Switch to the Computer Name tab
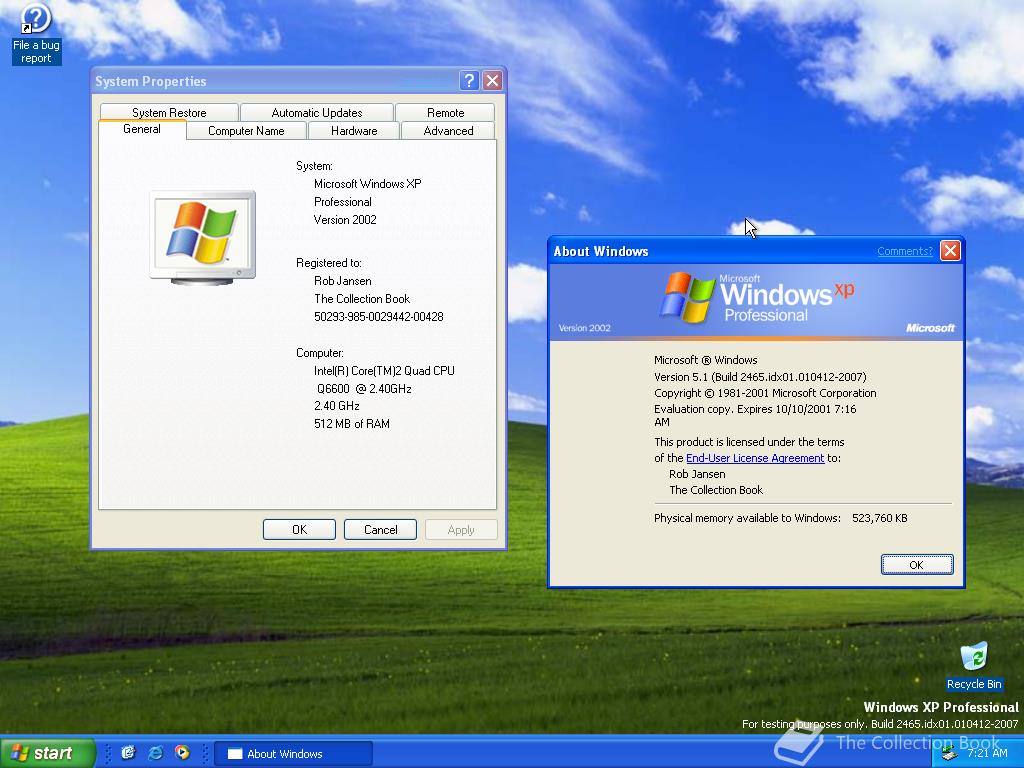 [246, 131]
